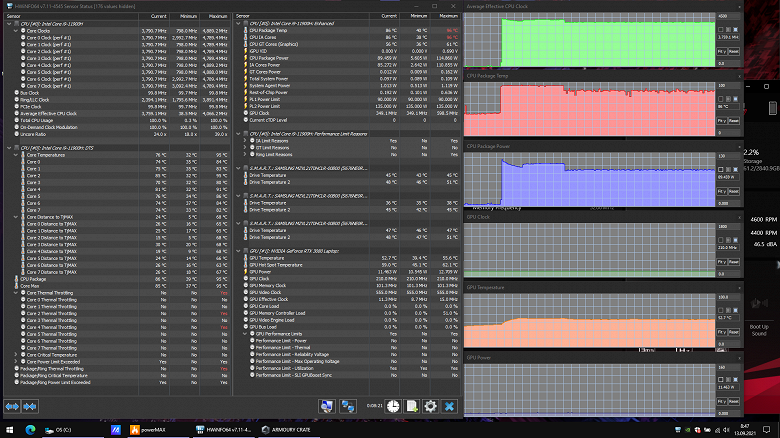Click Reset in CPU Package Power graph

click(734, 191)
